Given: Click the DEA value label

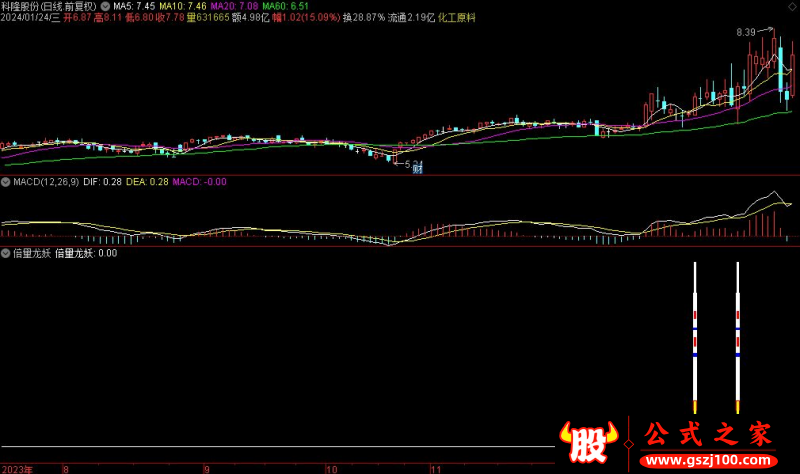Looking at the screenshot, I should tap(149, 182).
